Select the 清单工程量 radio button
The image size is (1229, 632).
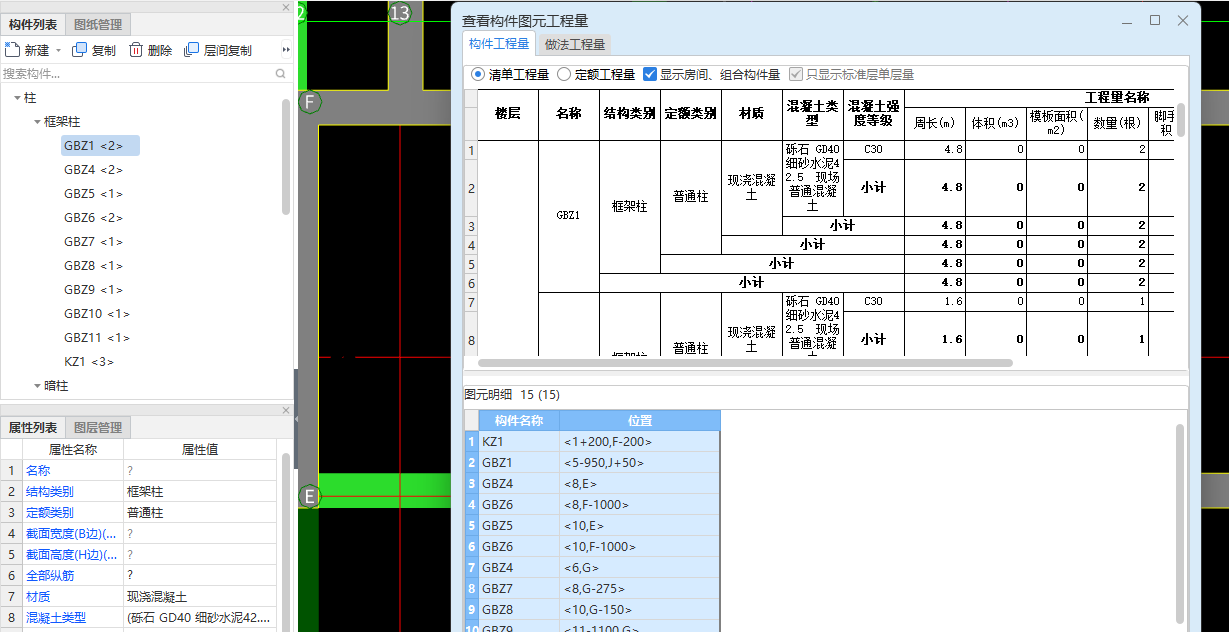[x=477, y=74]
